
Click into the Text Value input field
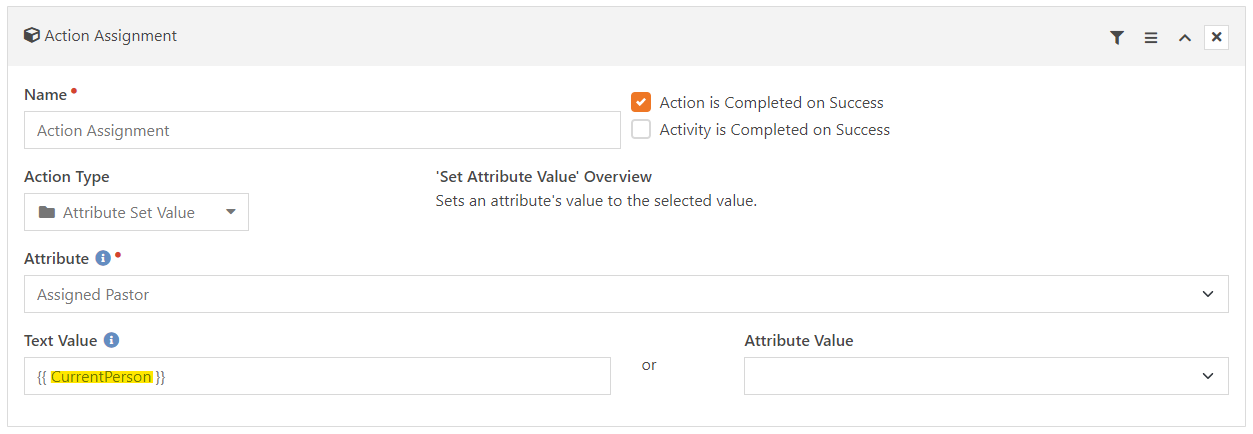pyautogui.click(x=317, y=376)
